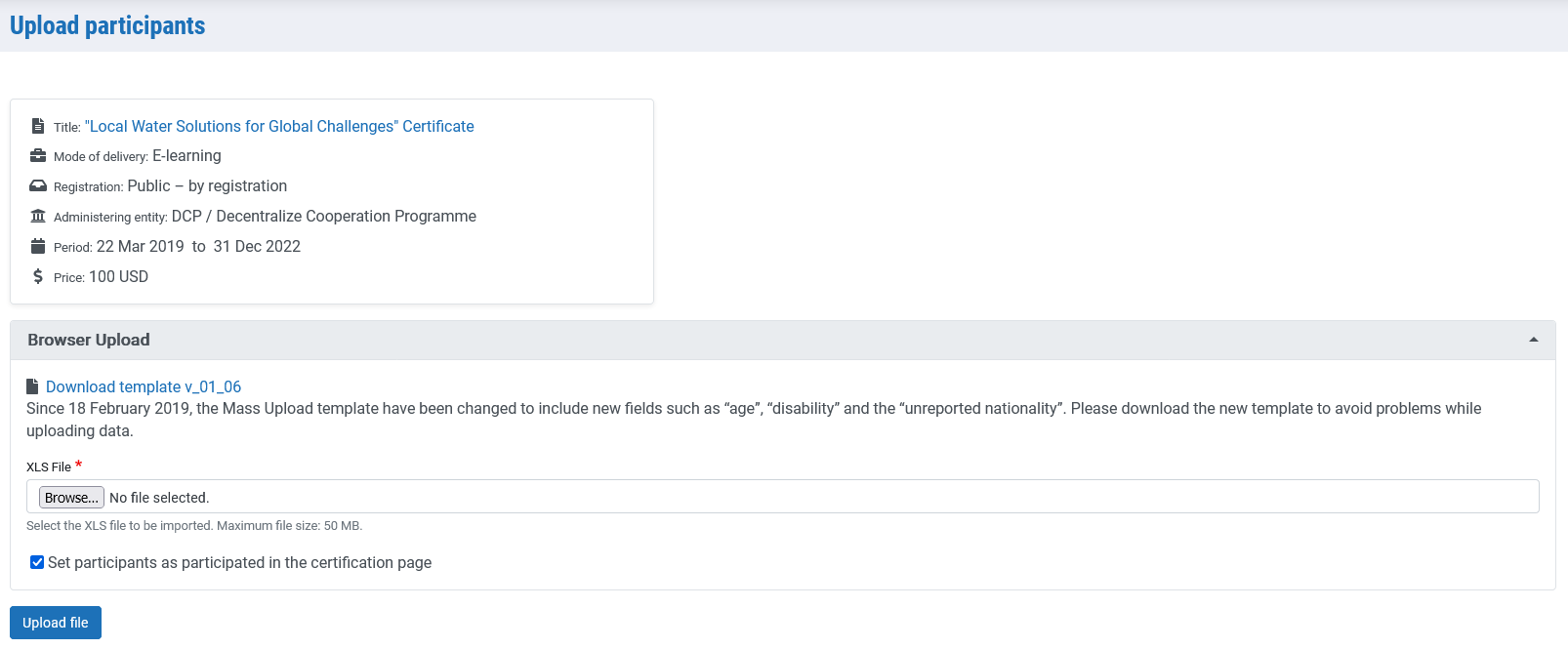1568x649 pixels.
Task: Click the institution icon for Administering entity
Action: 38,217
